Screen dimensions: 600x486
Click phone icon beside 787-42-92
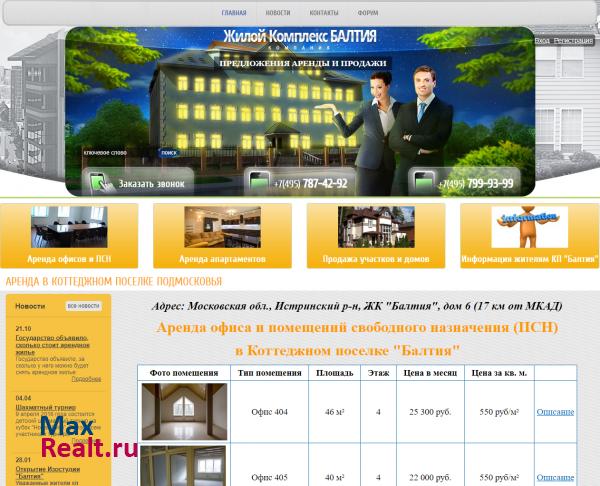coord(259,181)
